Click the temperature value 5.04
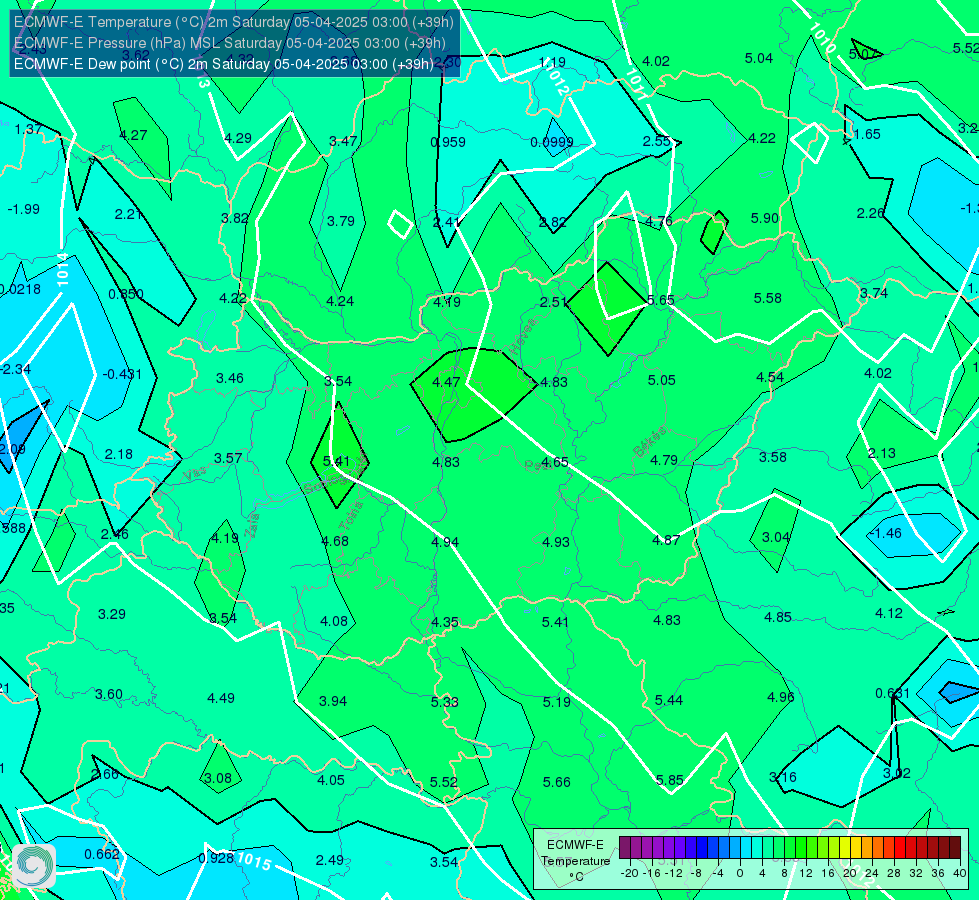The image size is (979, 900). (759, 58)
